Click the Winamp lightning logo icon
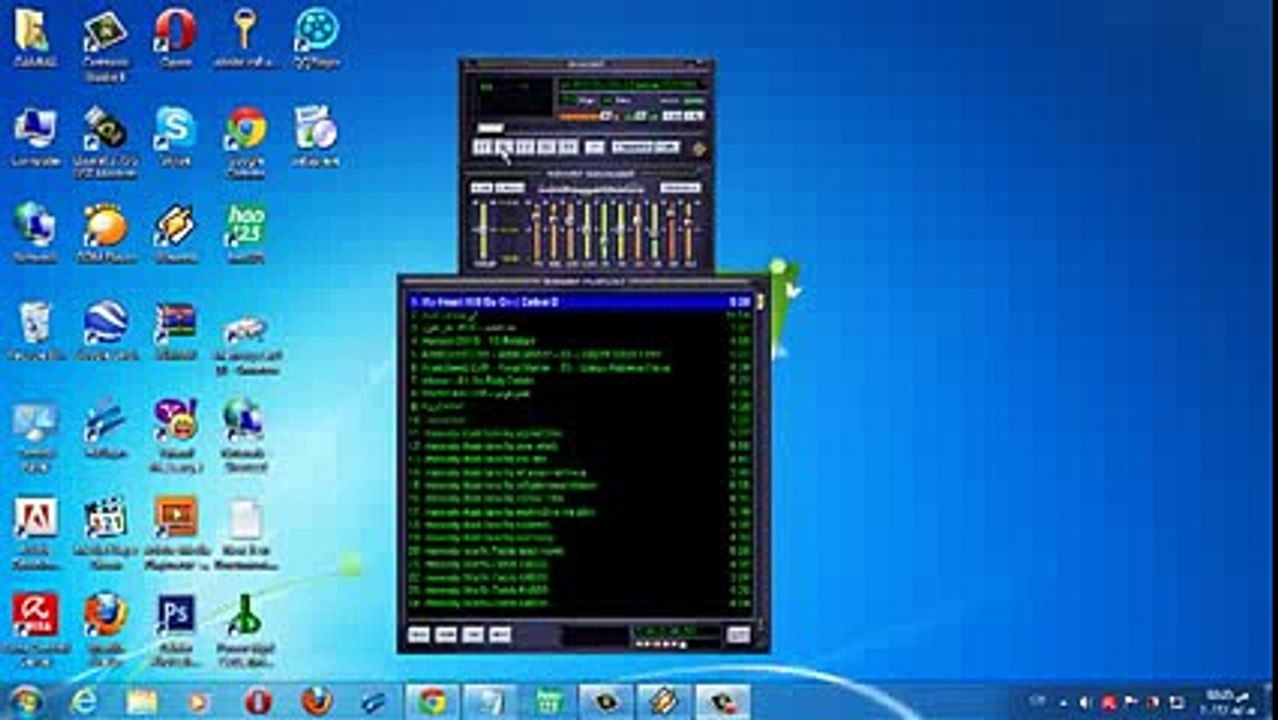1278x720 pixels. click(699, 148)
